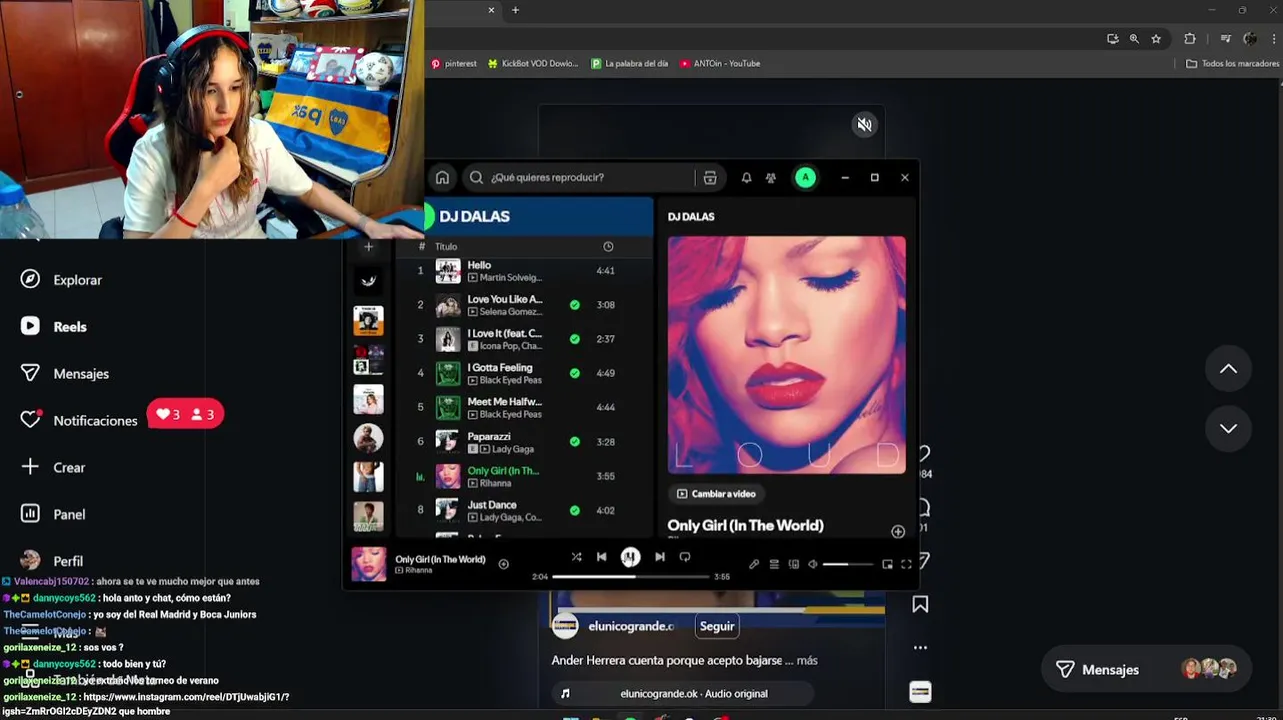The image size is (1283, 720).
Task: Create new playlist with plus in Spotify library
Action: (x=368, y=246)
